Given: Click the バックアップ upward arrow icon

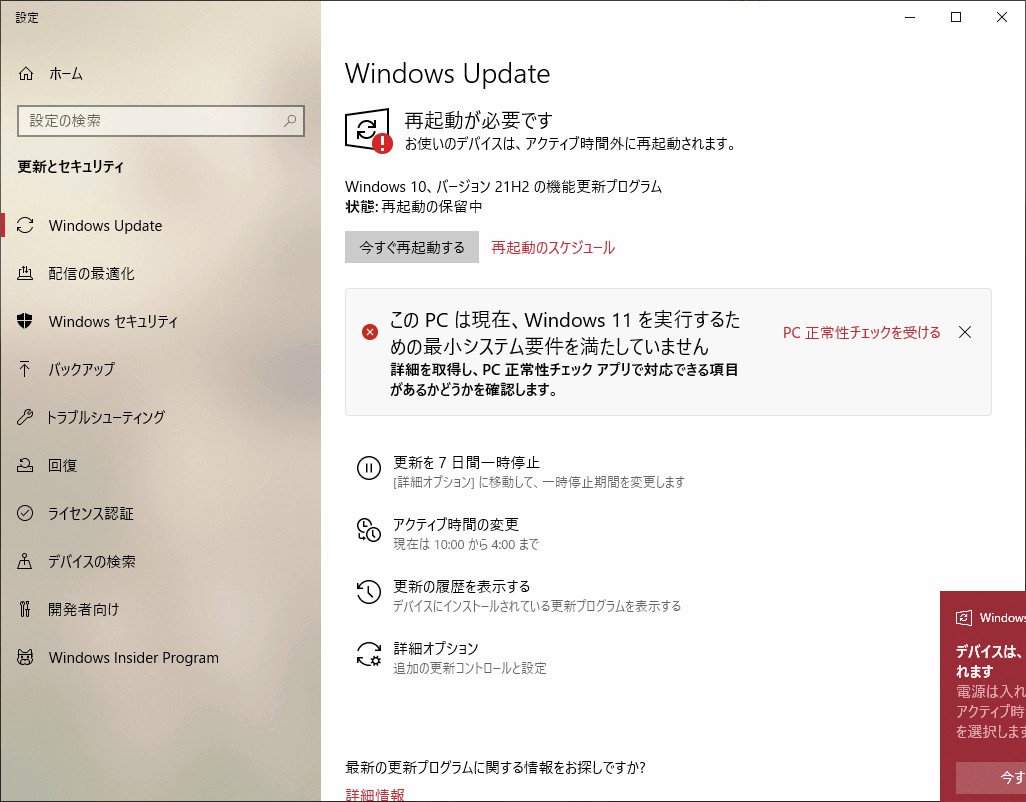Looking at the screenshot, I should point(25,369).
